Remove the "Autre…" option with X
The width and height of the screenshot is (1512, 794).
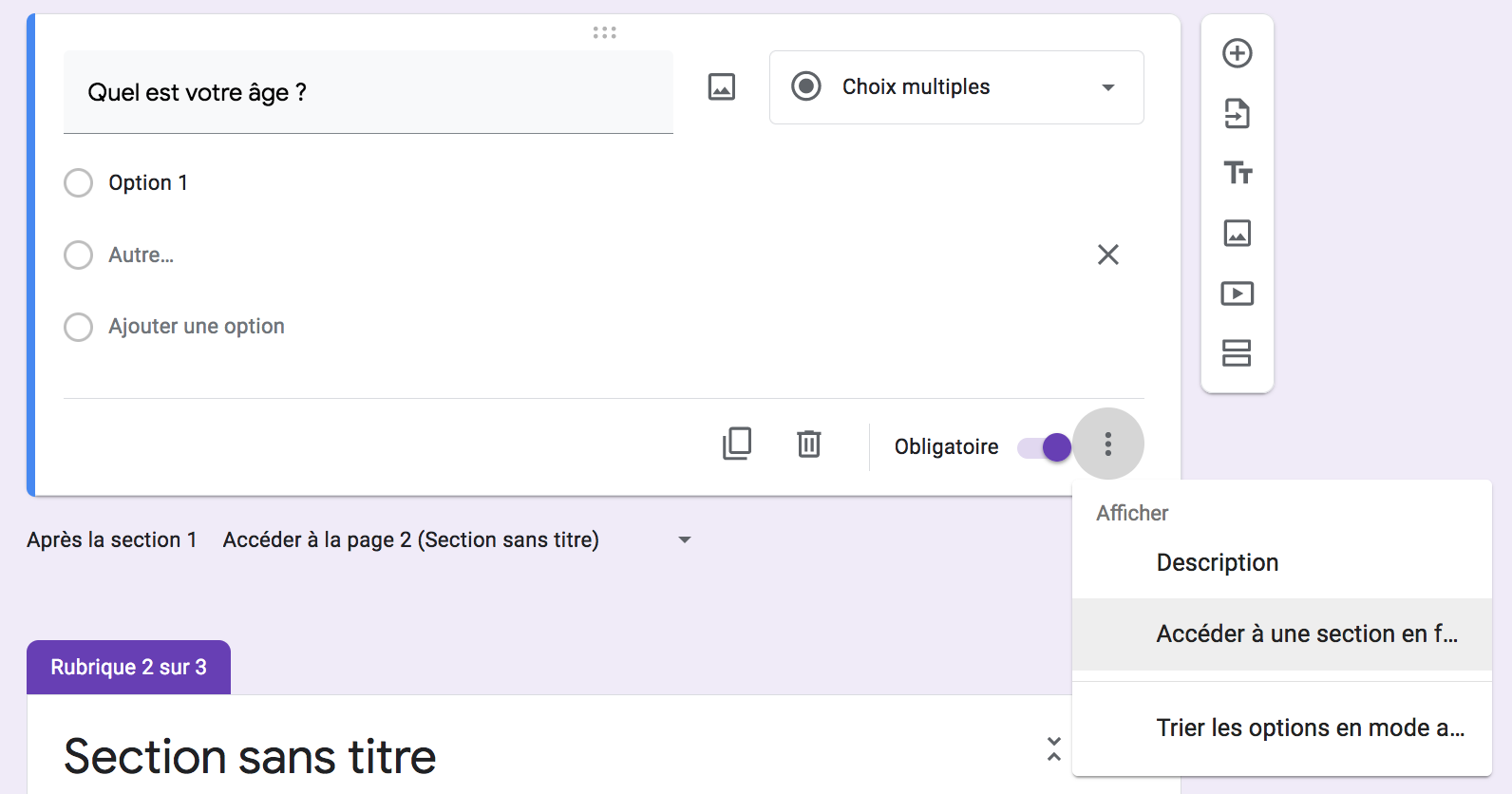[x=1108, y=255]
